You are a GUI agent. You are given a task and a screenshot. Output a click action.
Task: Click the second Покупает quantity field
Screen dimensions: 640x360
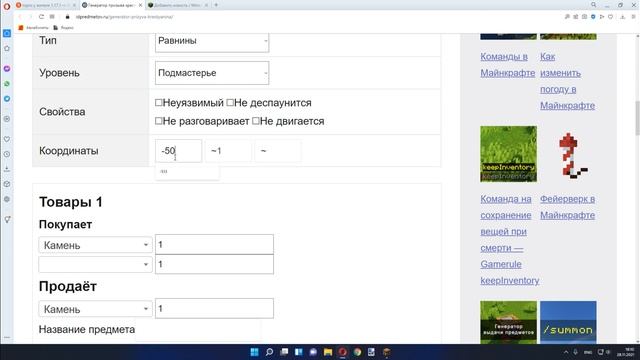[214, 264]
